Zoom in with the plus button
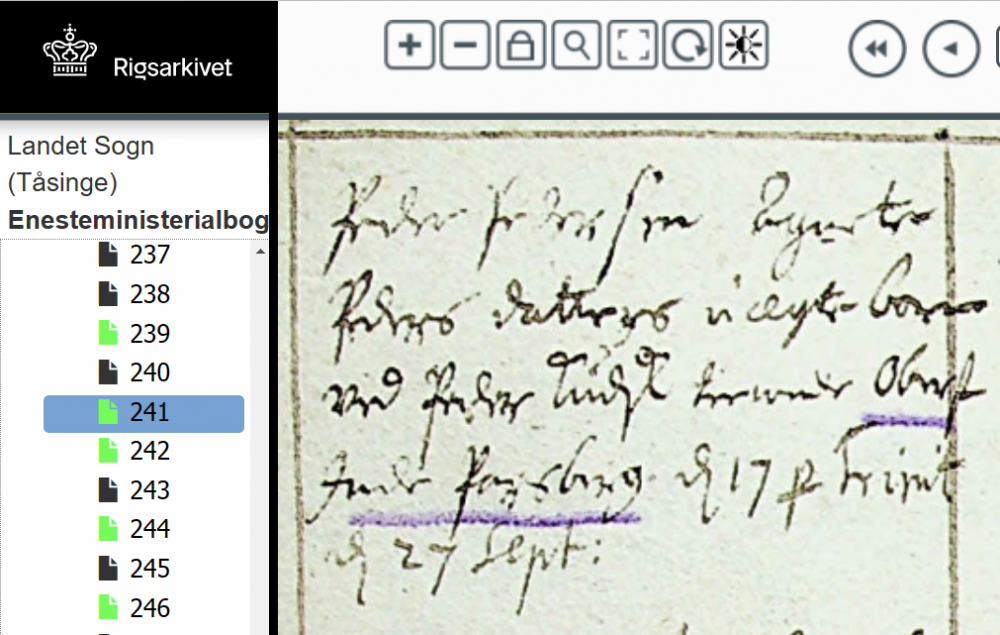The height and width of the screenshot is (635, 1000). 409,45
